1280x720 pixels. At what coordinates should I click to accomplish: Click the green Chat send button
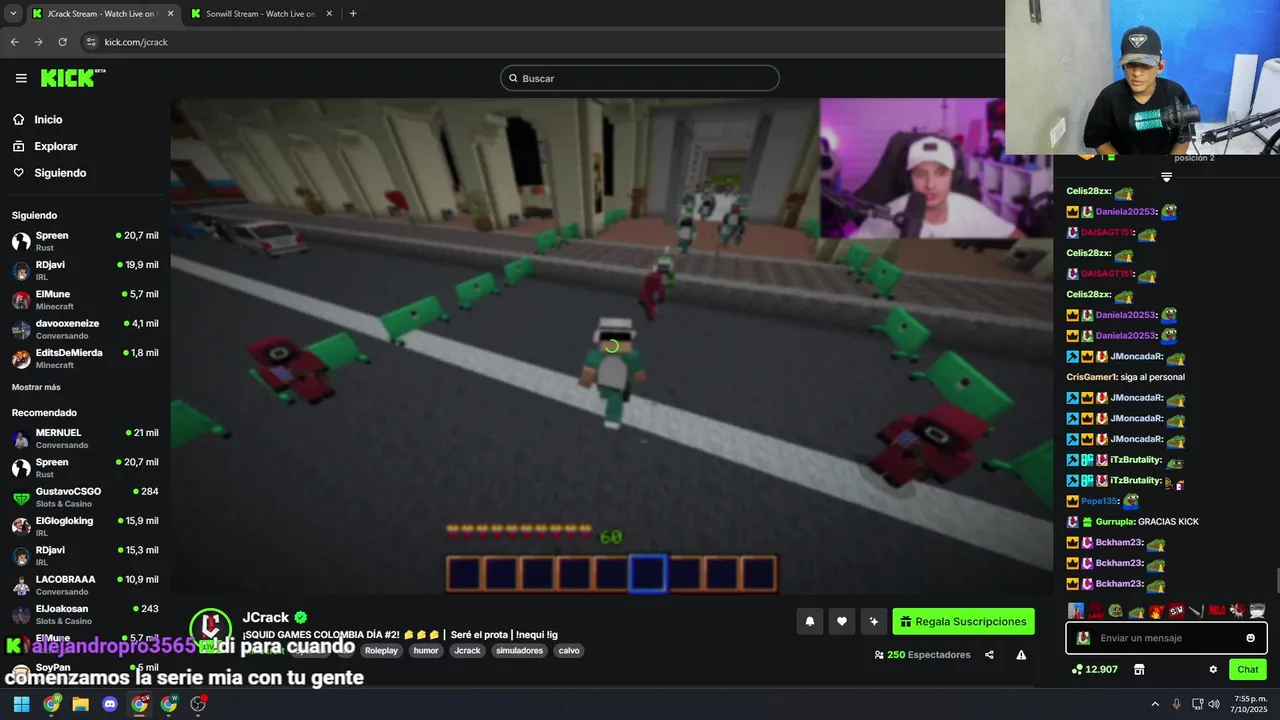pyautogui.click(x=1248, y=670)
